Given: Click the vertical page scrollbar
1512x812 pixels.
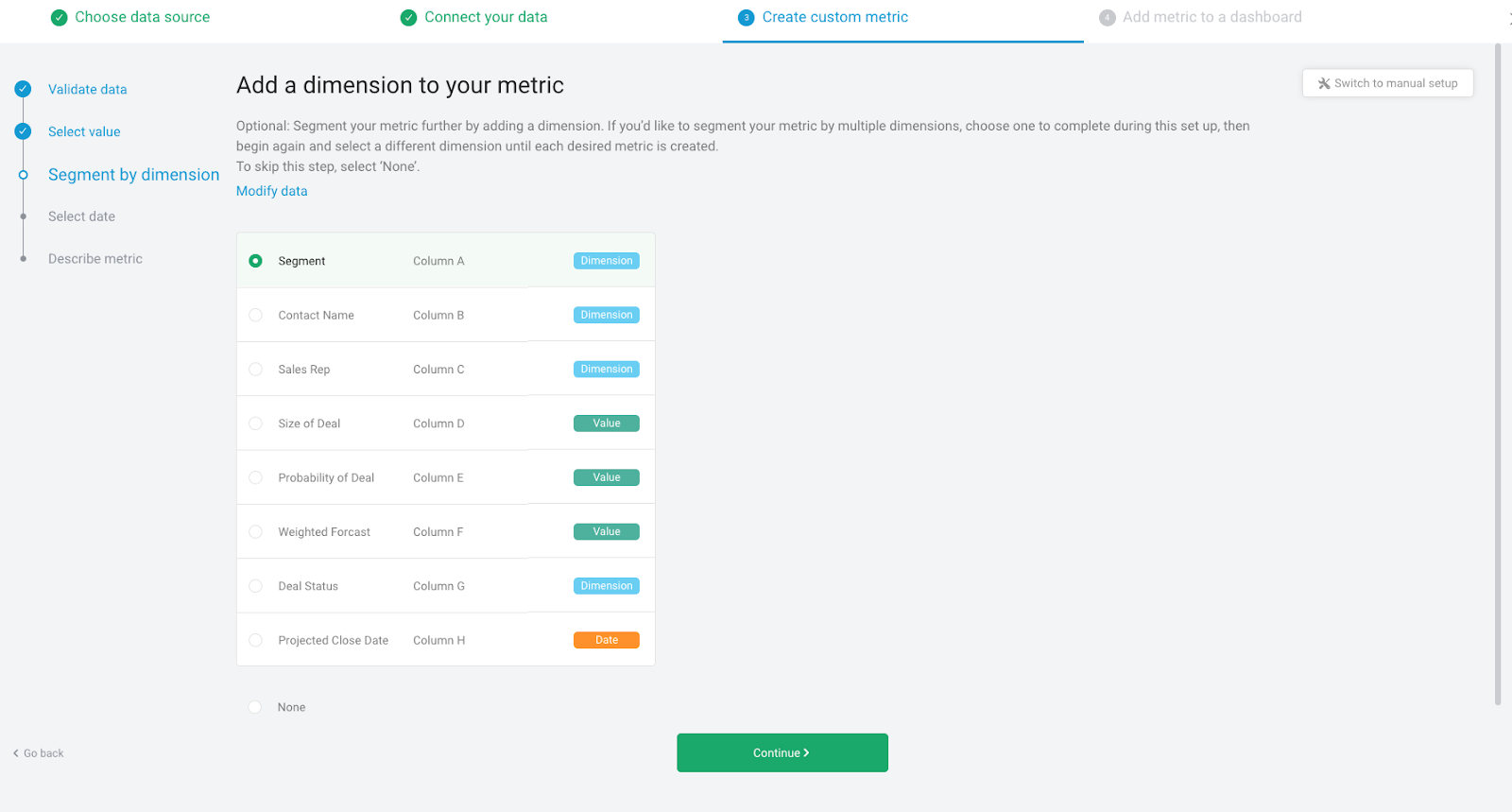Looking at the screenshot, I should click(x=1497, y=378).
